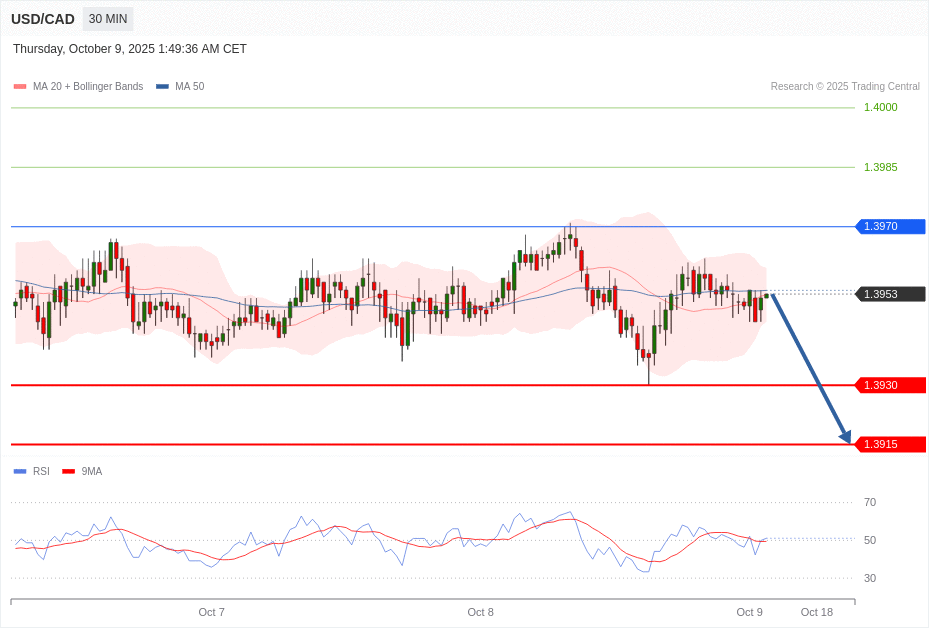929x629 pixels.
Task: Open the Research © 2025 Trading Central credit
Action: (x=845, y=87)
